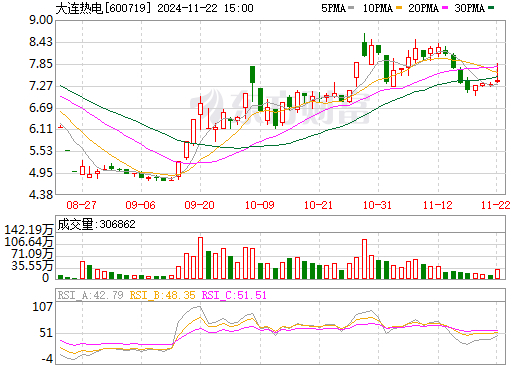Click the RSI_A:42.79 indicator label
Image resolution: width=520 pixels, height=365 pixels.
(91, 295)
